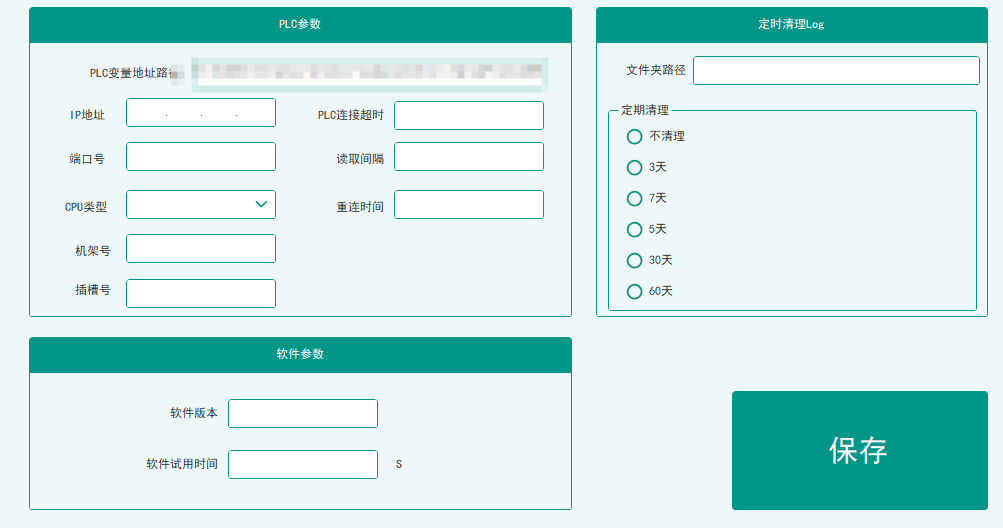The image size is (1003, 528).
Task: Focus the PLC变量地址路径 field
Action: 370,74
